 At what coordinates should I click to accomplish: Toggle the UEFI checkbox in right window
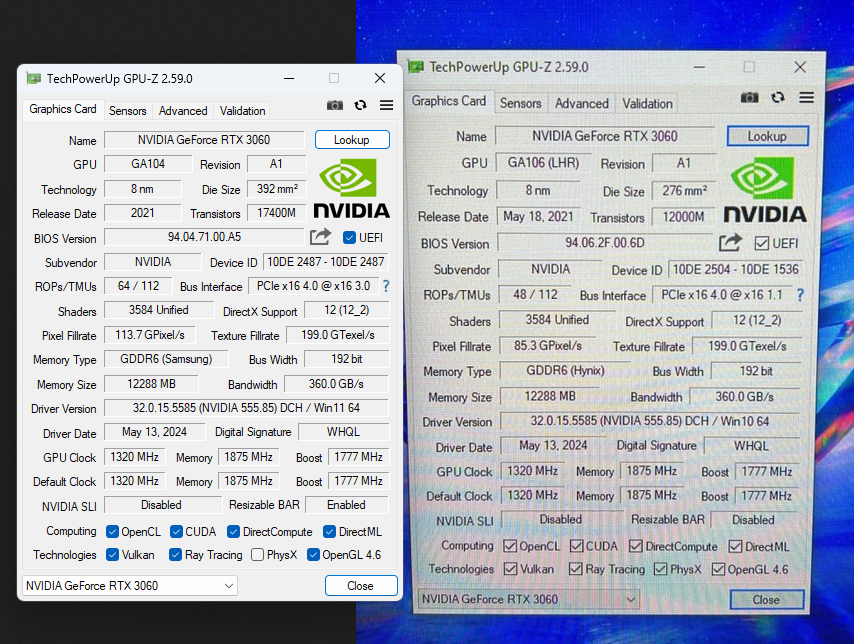click(761, 244)
